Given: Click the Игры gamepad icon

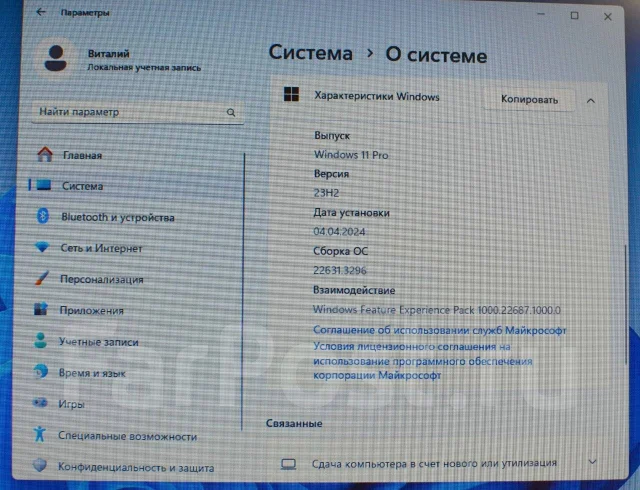Looking at the screenshot, I should coord(40,403).
